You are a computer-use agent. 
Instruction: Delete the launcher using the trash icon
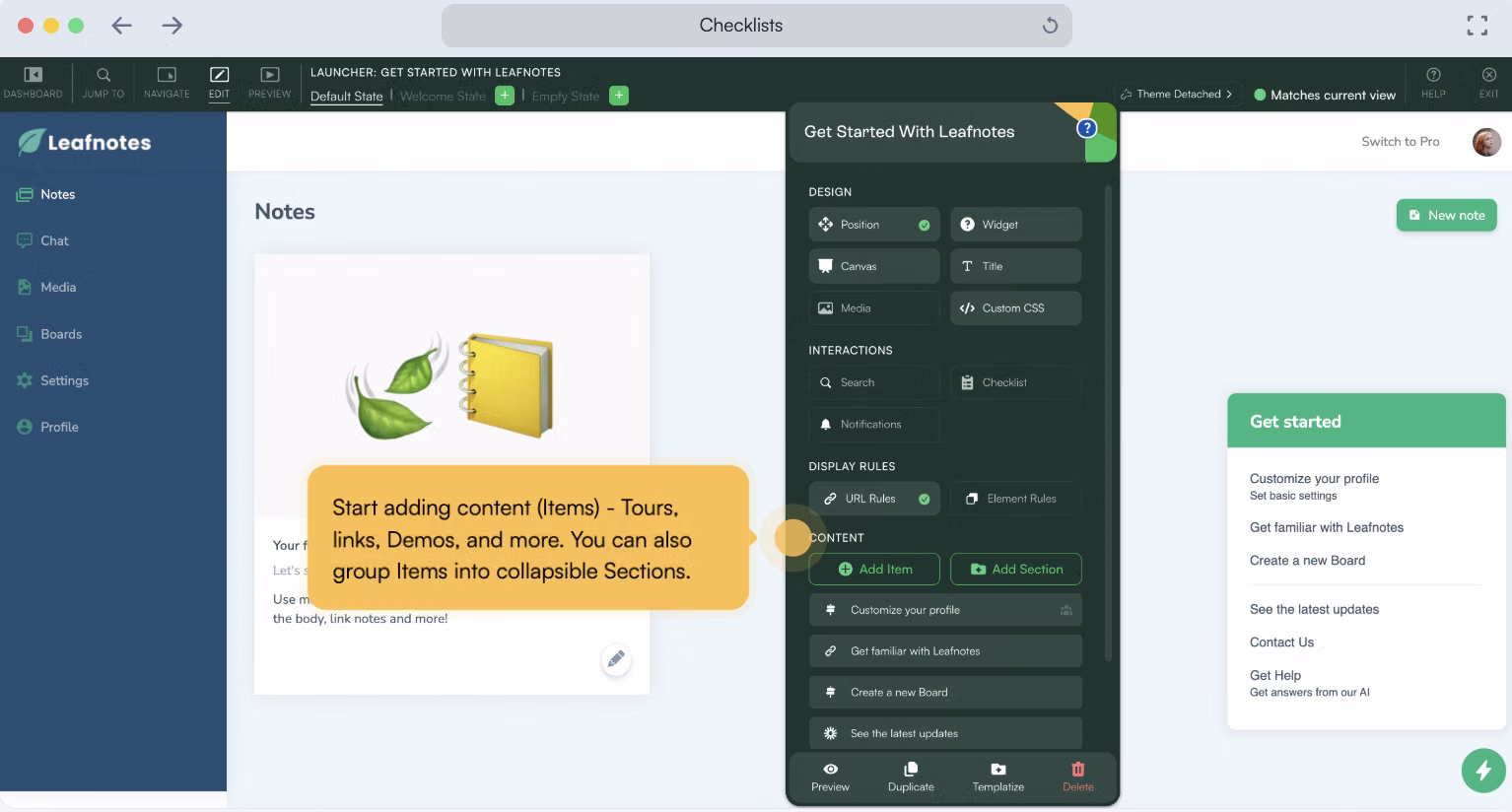click(1077, 770)
